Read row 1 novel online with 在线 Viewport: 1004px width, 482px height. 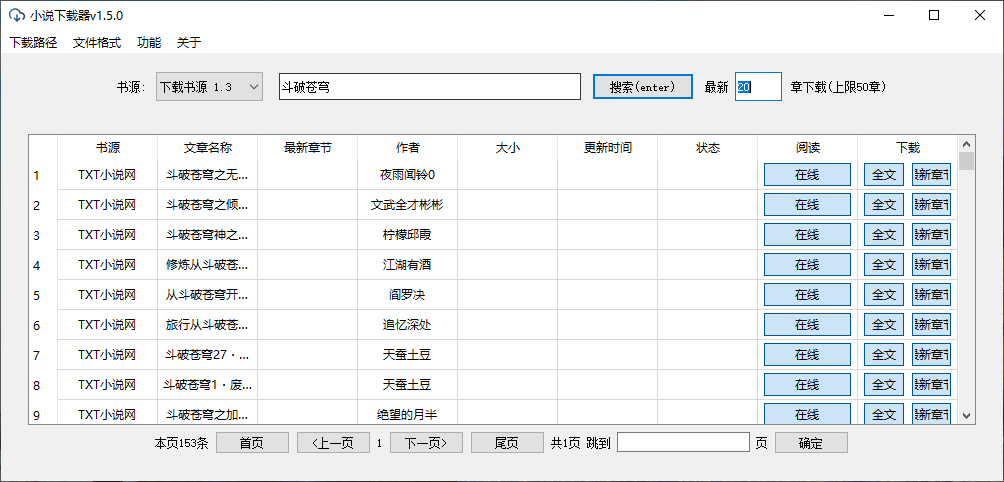point(807,175)
